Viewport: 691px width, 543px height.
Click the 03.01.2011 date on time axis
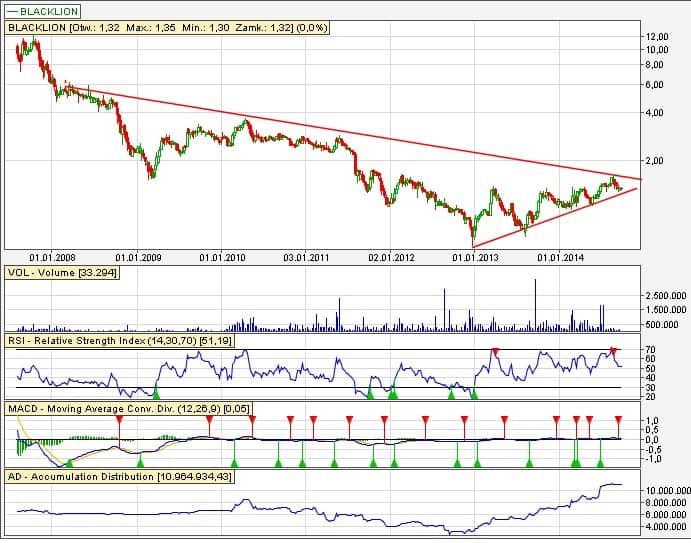click(308, 257)
